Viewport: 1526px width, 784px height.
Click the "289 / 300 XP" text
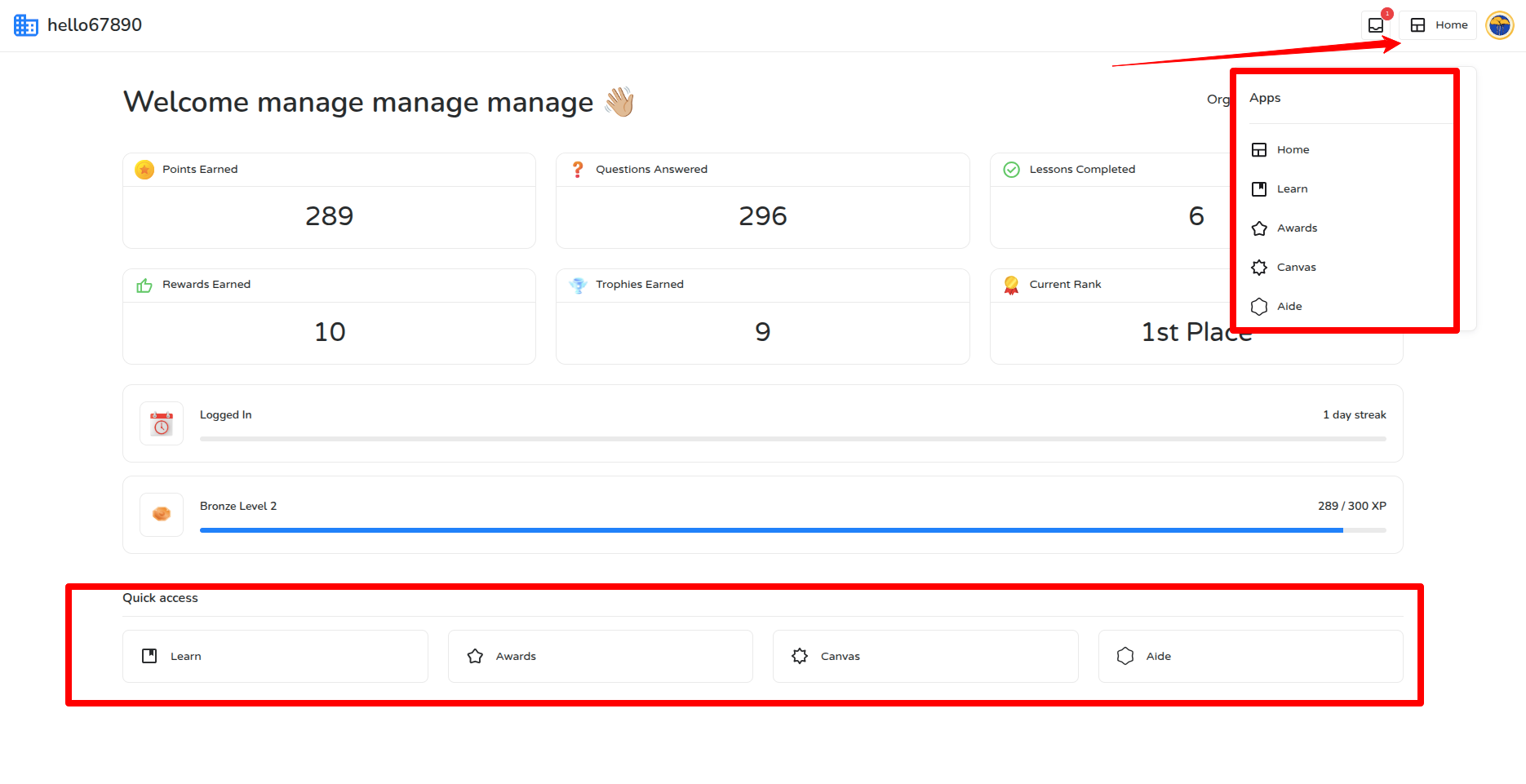[1352, 506]
